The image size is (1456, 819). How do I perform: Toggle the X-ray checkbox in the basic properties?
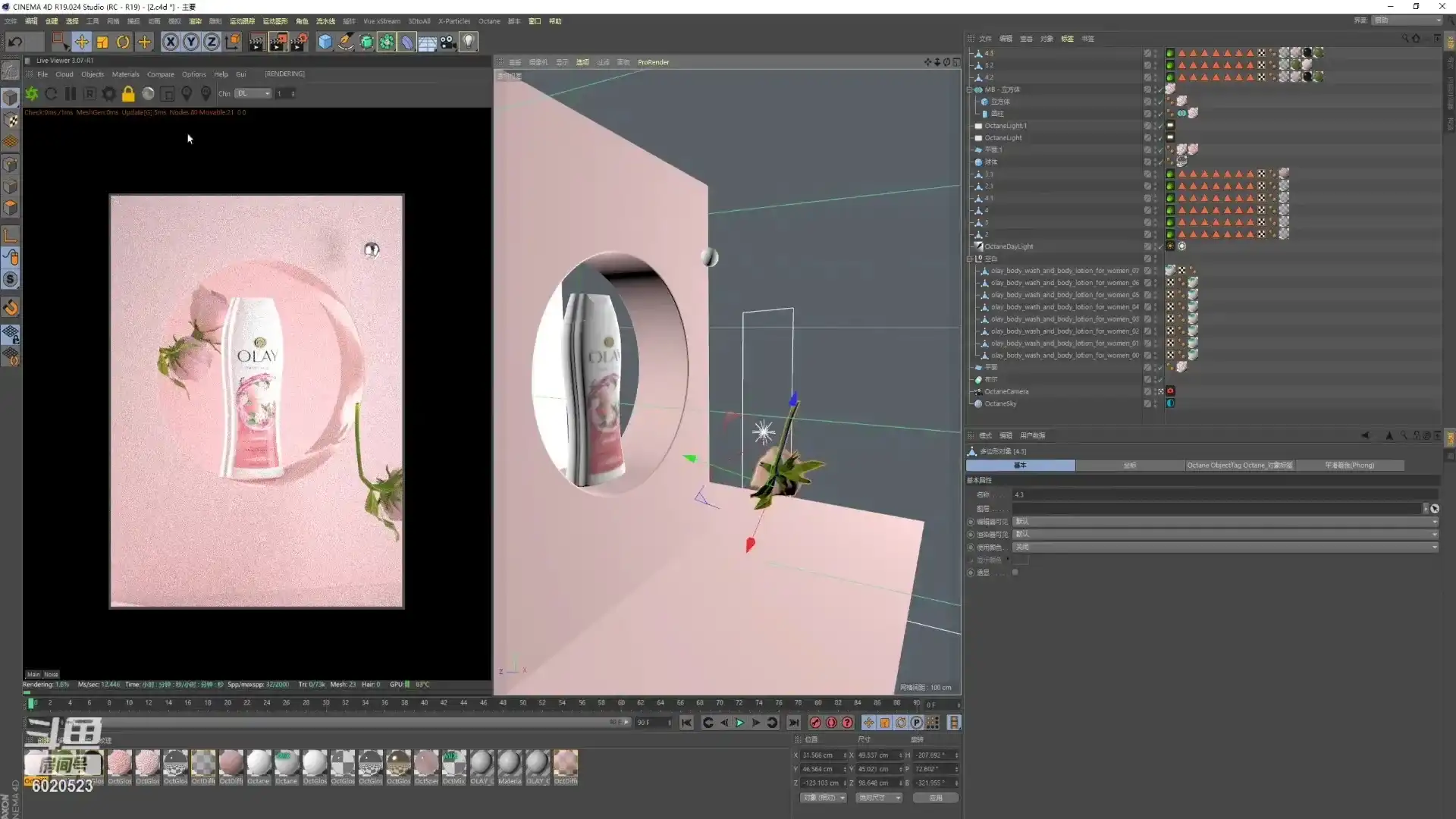pos(1015,573)
